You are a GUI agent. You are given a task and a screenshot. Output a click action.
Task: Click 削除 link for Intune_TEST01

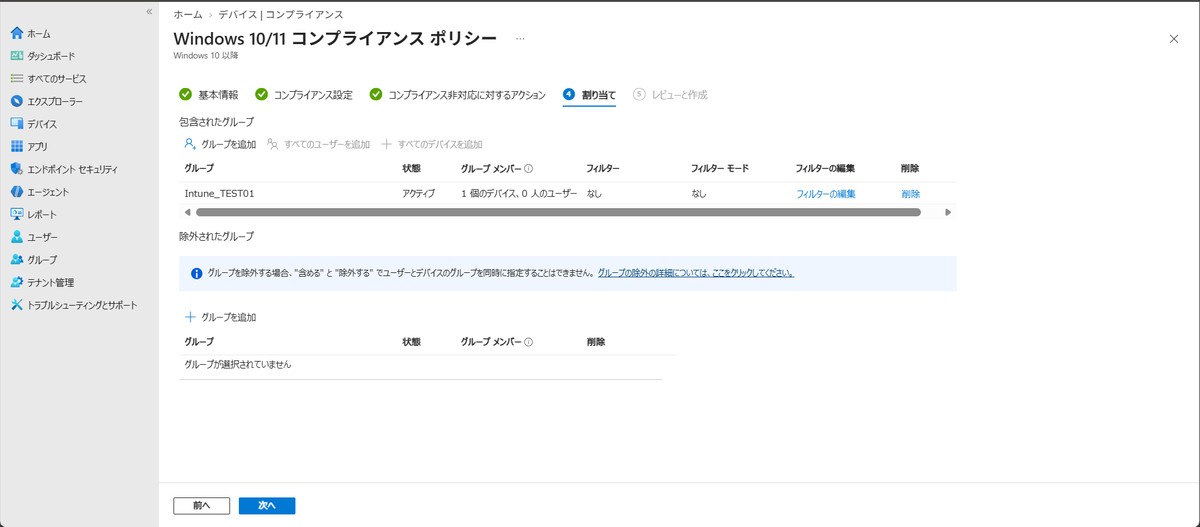click(x=910, y=194)
